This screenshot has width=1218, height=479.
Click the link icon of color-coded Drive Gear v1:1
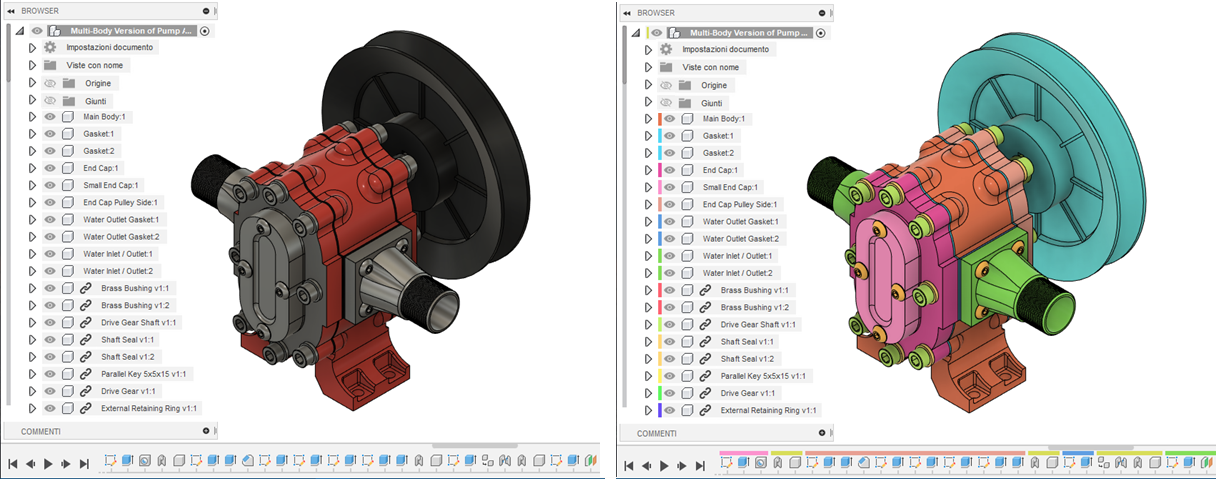coord(705,393)
